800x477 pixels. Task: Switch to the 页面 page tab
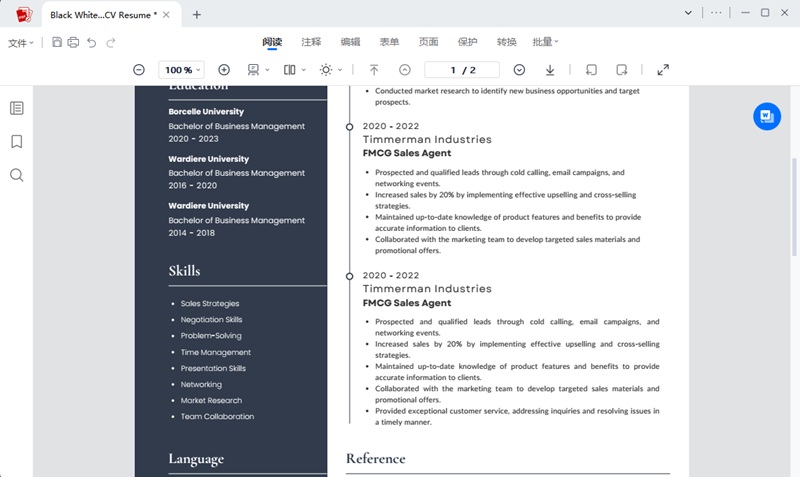click(x=429, y=42)
